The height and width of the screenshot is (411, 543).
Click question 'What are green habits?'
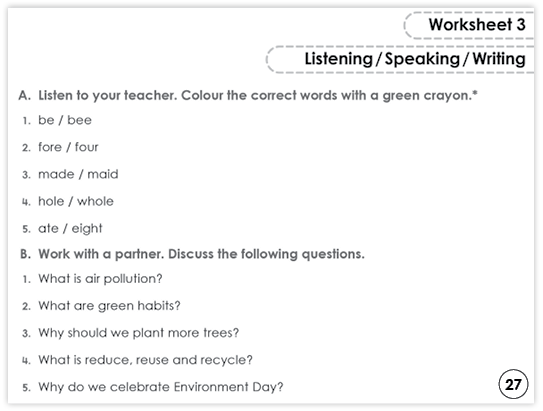coord(109,306)
